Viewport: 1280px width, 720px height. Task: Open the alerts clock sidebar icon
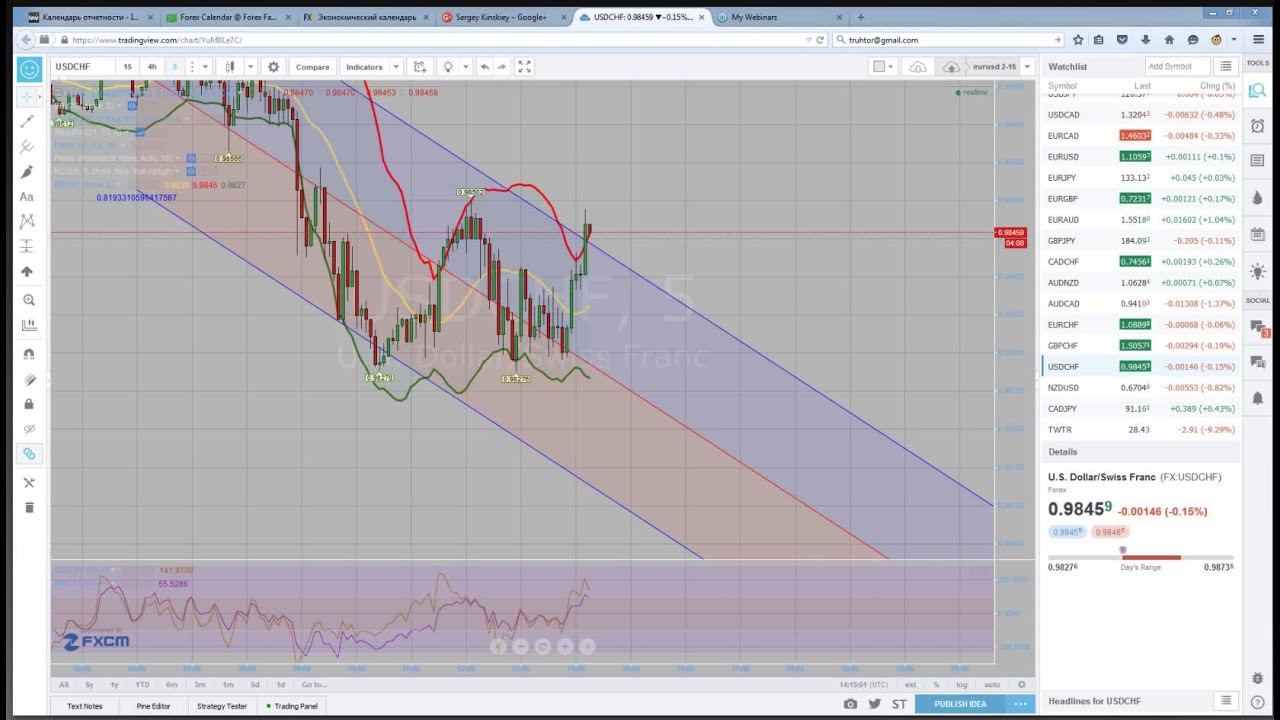(x=1258, y=126)
